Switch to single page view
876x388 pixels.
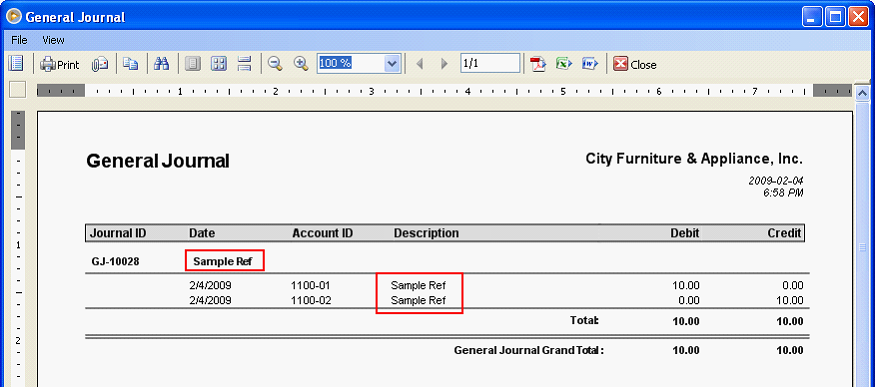point(192,64)
